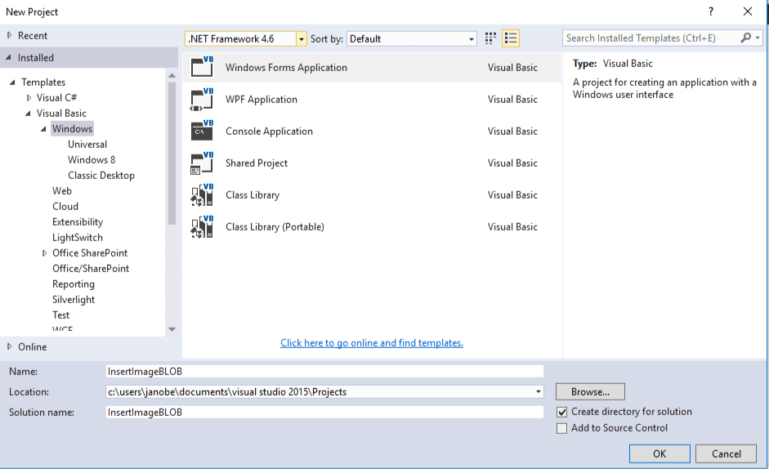Select the Web tree item
This screenshot has width=769, height=469.
click(62, 191)
